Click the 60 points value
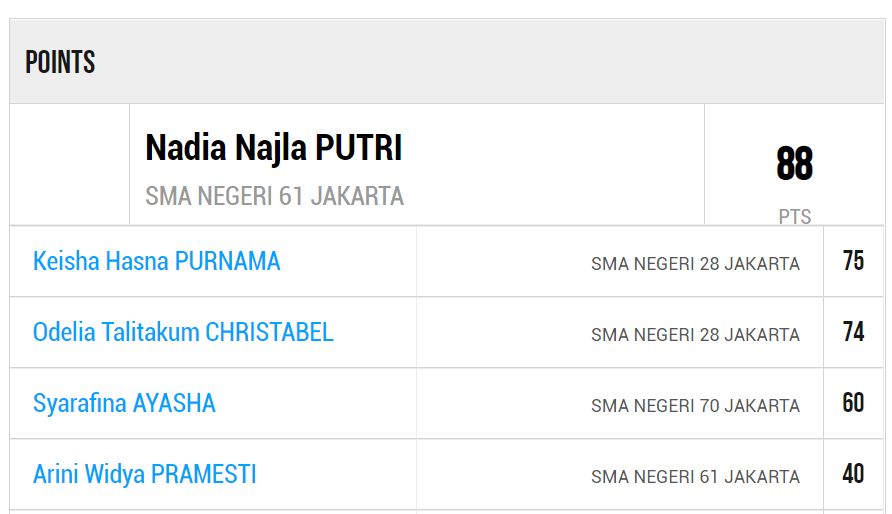The image size is (892, 514). pyautogui.click(x=853, y=403)
